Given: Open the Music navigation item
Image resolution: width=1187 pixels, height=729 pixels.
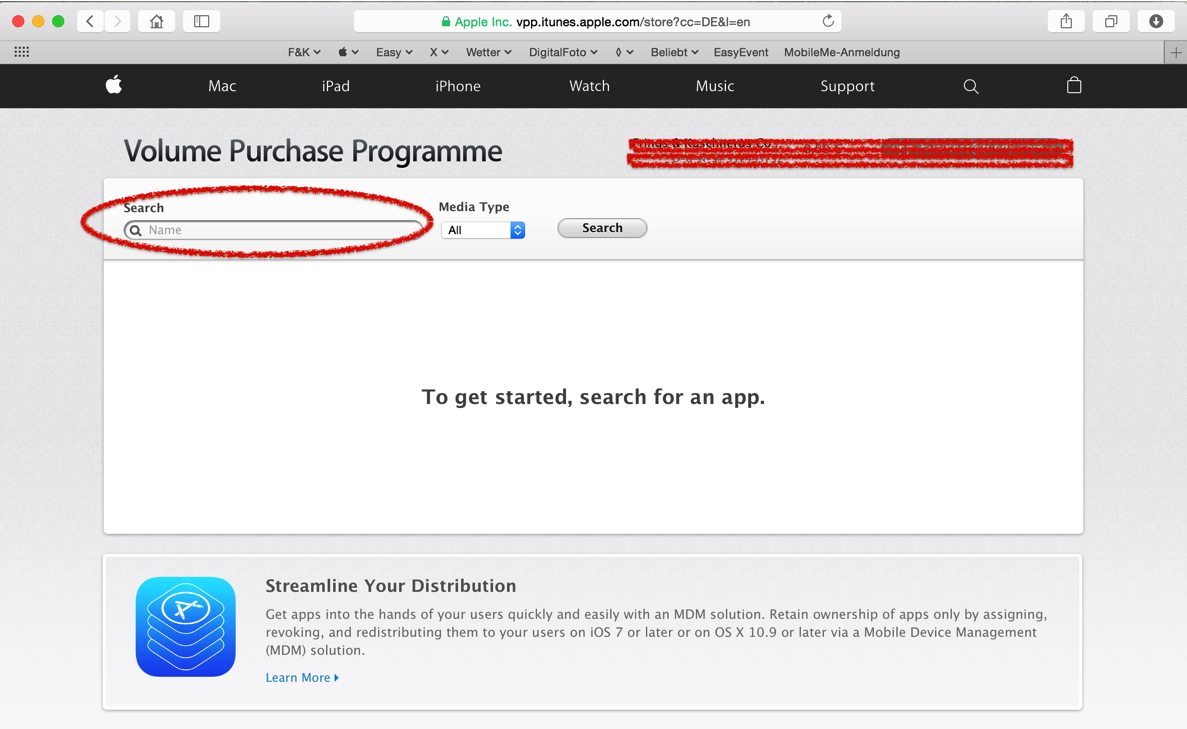Looking at the screenshot, I should (715, 86).
